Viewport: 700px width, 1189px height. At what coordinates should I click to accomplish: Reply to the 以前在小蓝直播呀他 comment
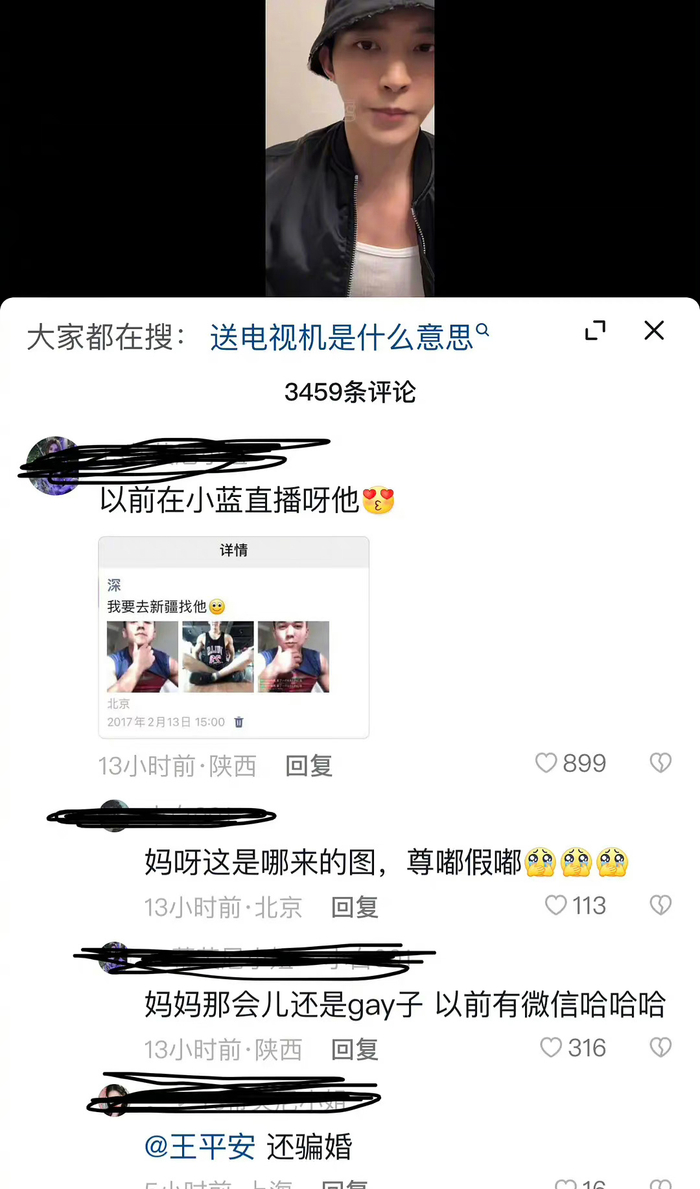[309, 766]
